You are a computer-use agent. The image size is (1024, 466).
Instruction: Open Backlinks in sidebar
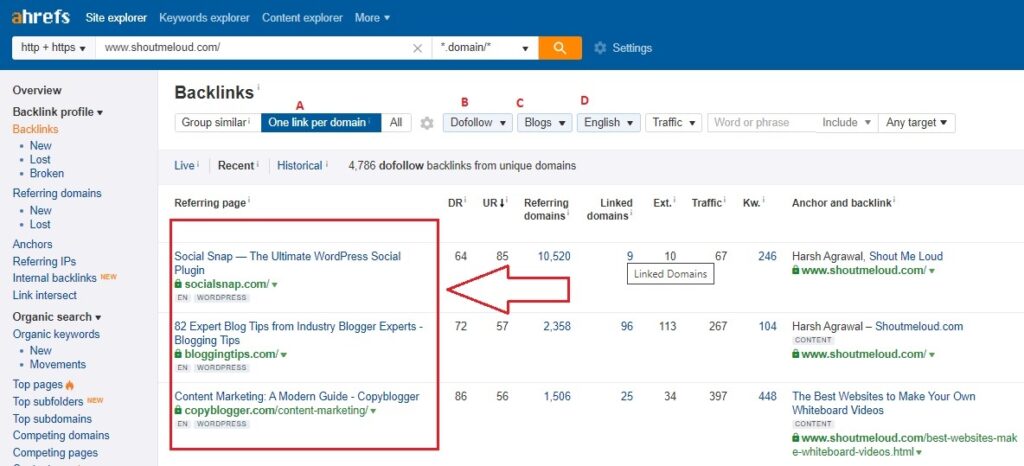pos(35,129)
